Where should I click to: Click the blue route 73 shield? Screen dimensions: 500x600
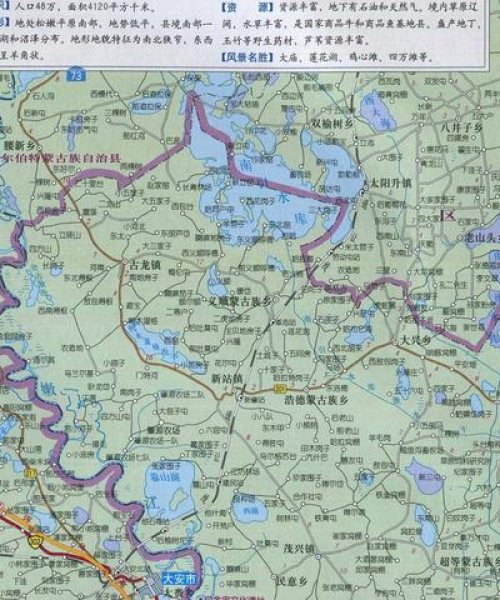pos(76,75)
